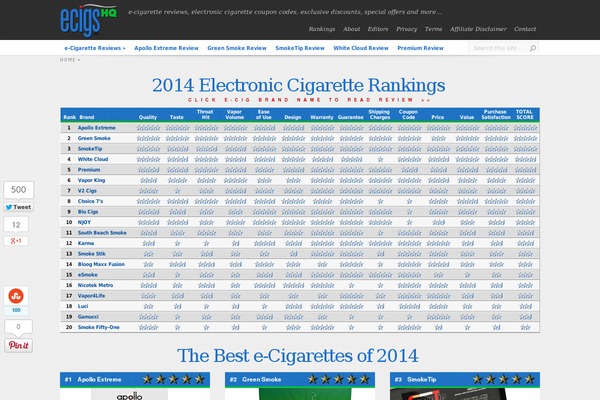Open the Contact header link
The width and height of the screenshot is (600, 400).
525,29
